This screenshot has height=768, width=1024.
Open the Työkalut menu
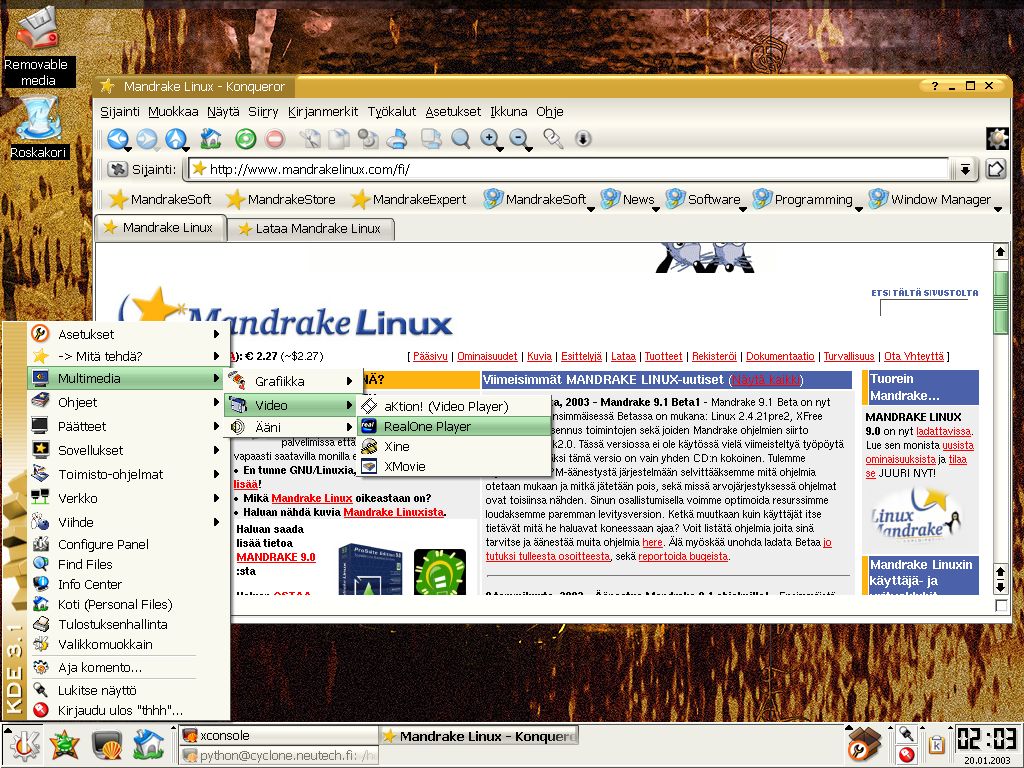(392, 112)
